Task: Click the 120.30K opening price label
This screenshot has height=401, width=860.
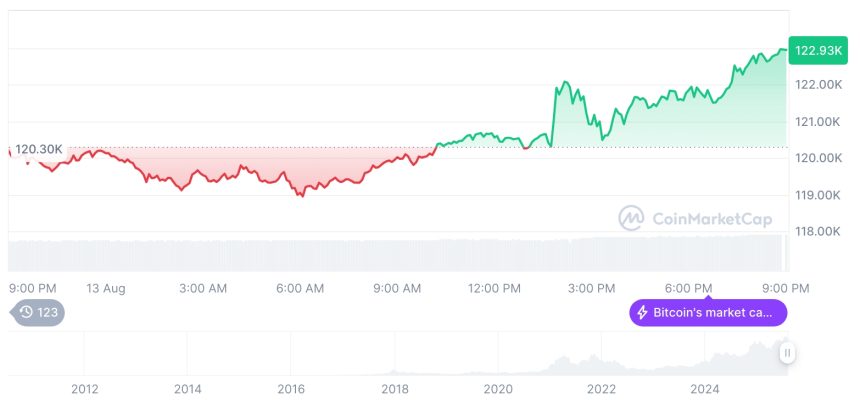Action: click(39, 149)
